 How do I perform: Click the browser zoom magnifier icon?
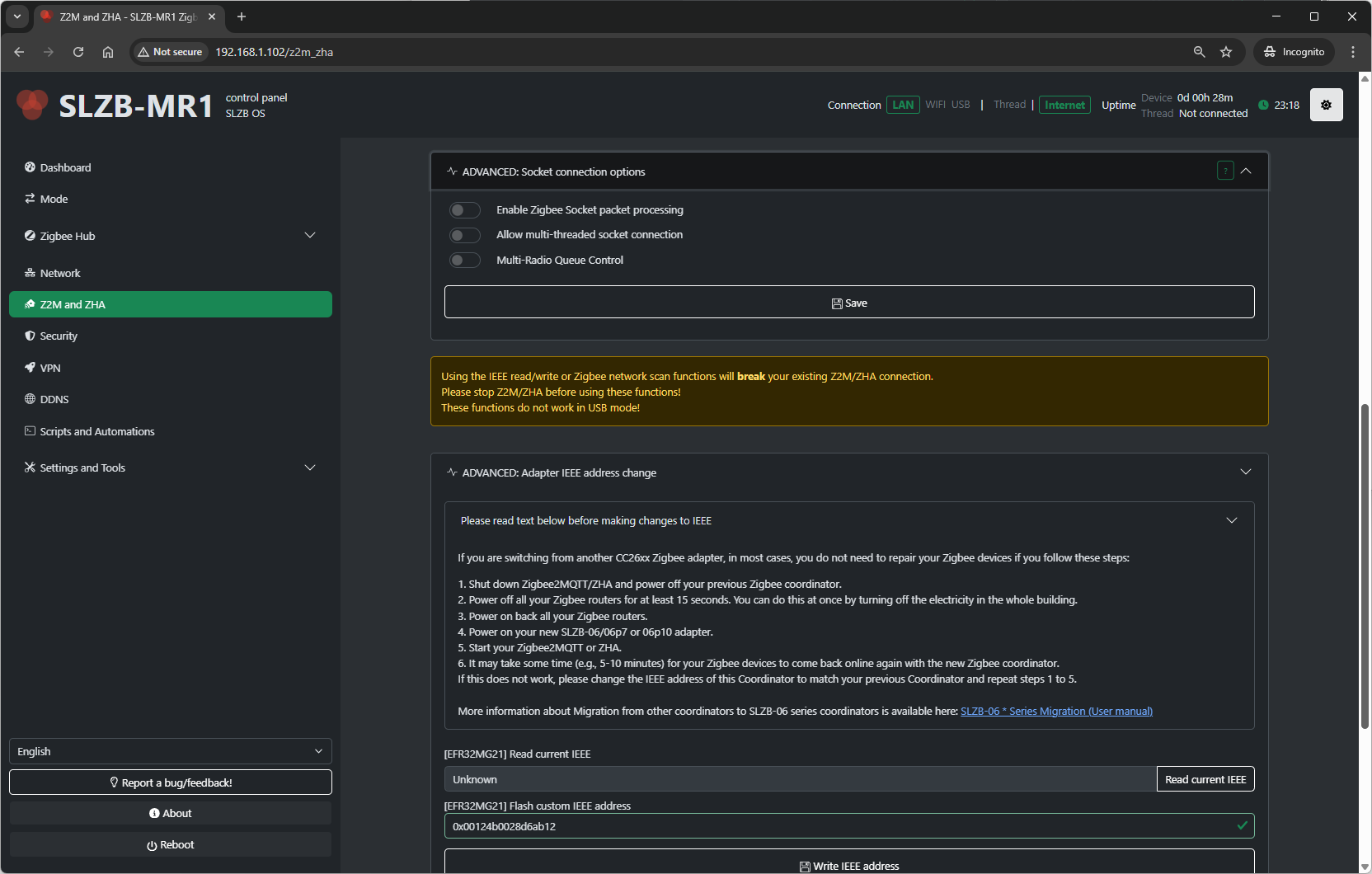[1199, 52]
